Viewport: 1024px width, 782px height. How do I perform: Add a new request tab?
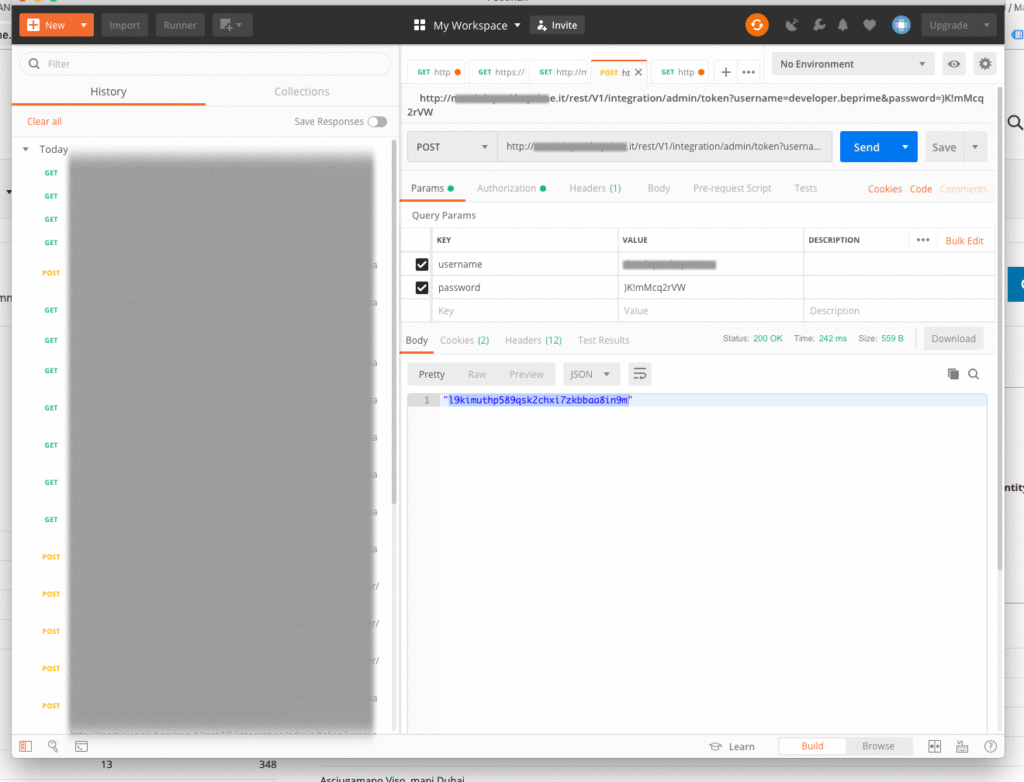click(x=726, y=73)
